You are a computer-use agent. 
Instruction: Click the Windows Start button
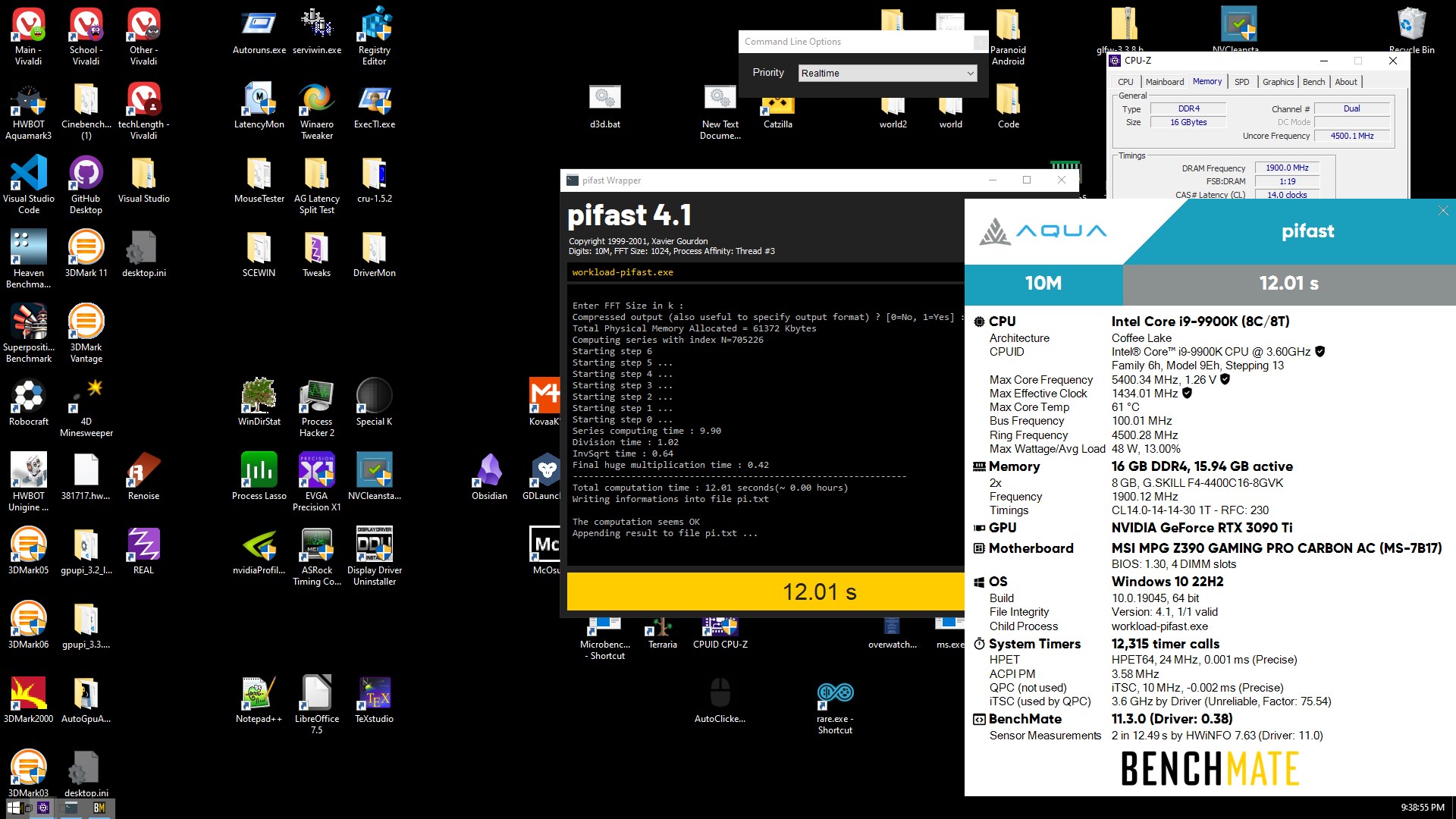point(14,808)
